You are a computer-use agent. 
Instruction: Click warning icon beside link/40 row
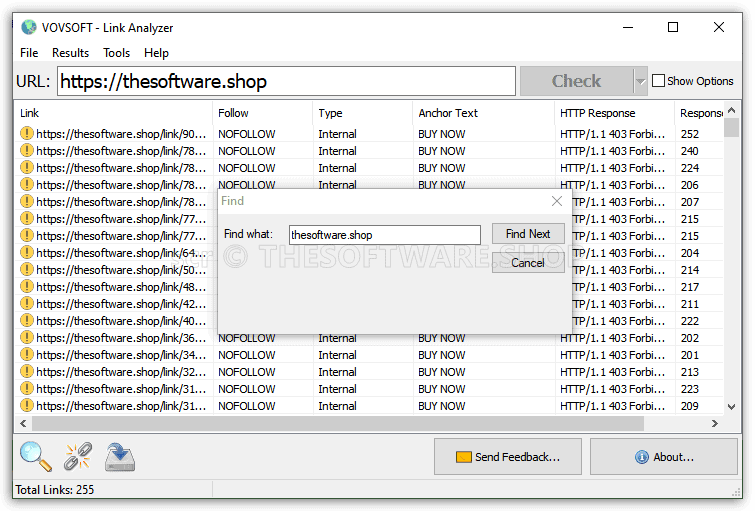click(26, 320)
